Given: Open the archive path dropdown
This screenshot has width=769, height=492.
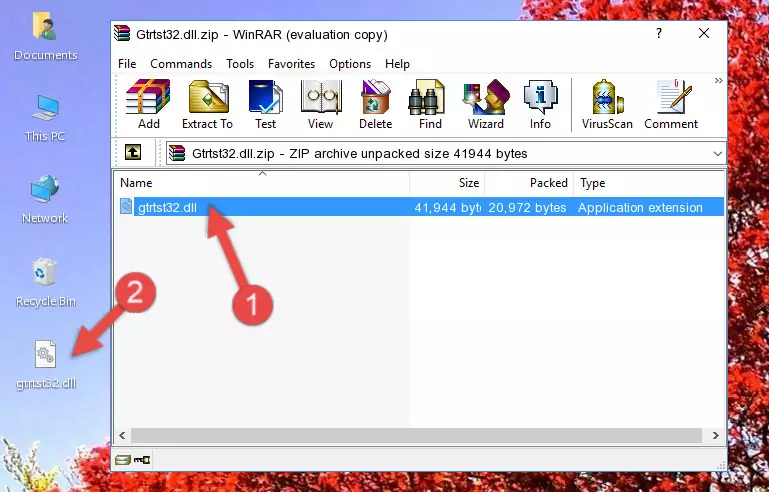Looking at the screenshot, I should [x=718, y=154].
